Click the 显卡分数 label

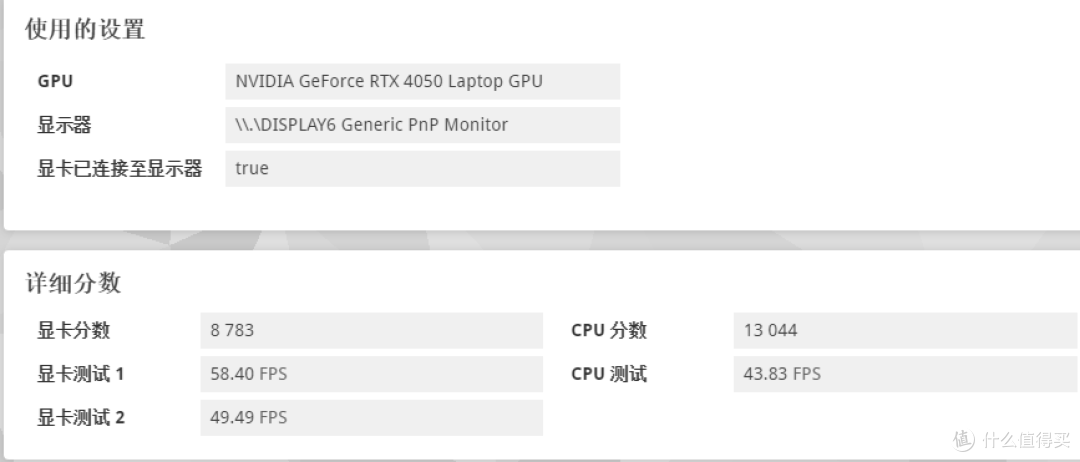pos(73,330)
